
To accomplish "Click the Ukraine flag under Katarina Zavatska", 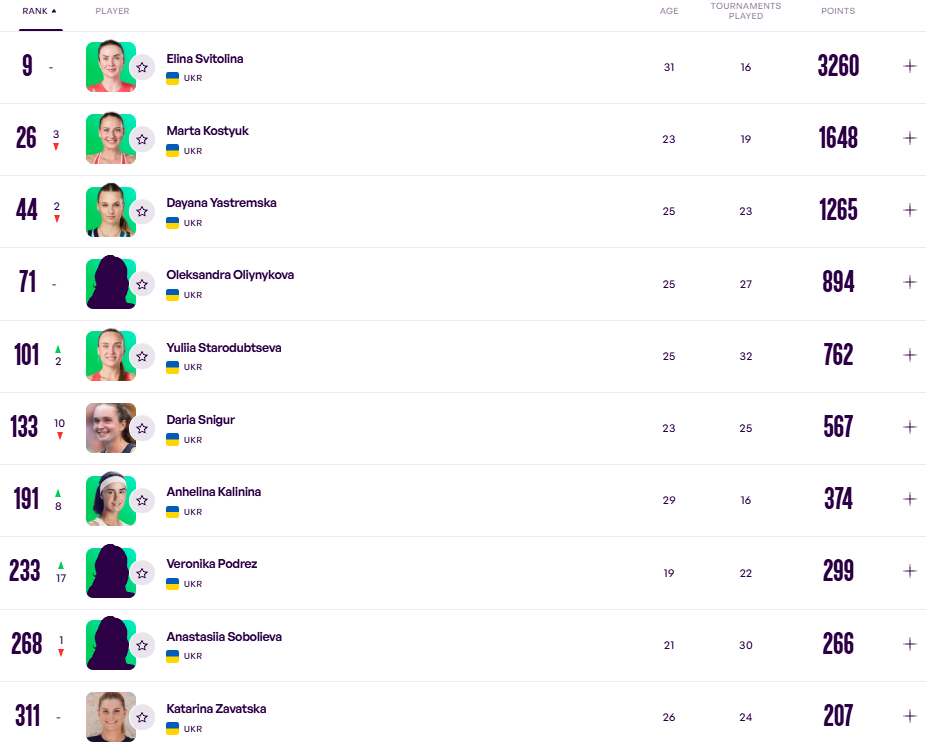I will [x=172, y=729].
